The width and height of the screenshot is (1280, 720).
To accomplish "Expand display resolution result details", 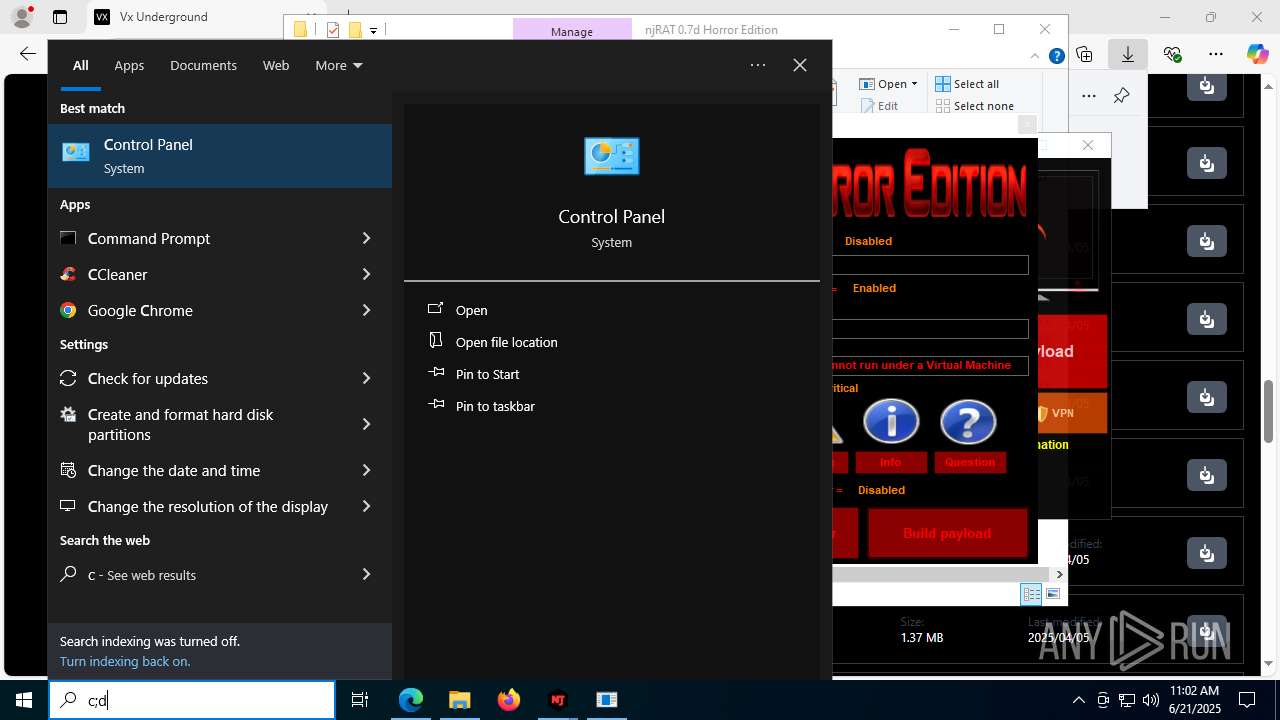I will pos(366,506).
